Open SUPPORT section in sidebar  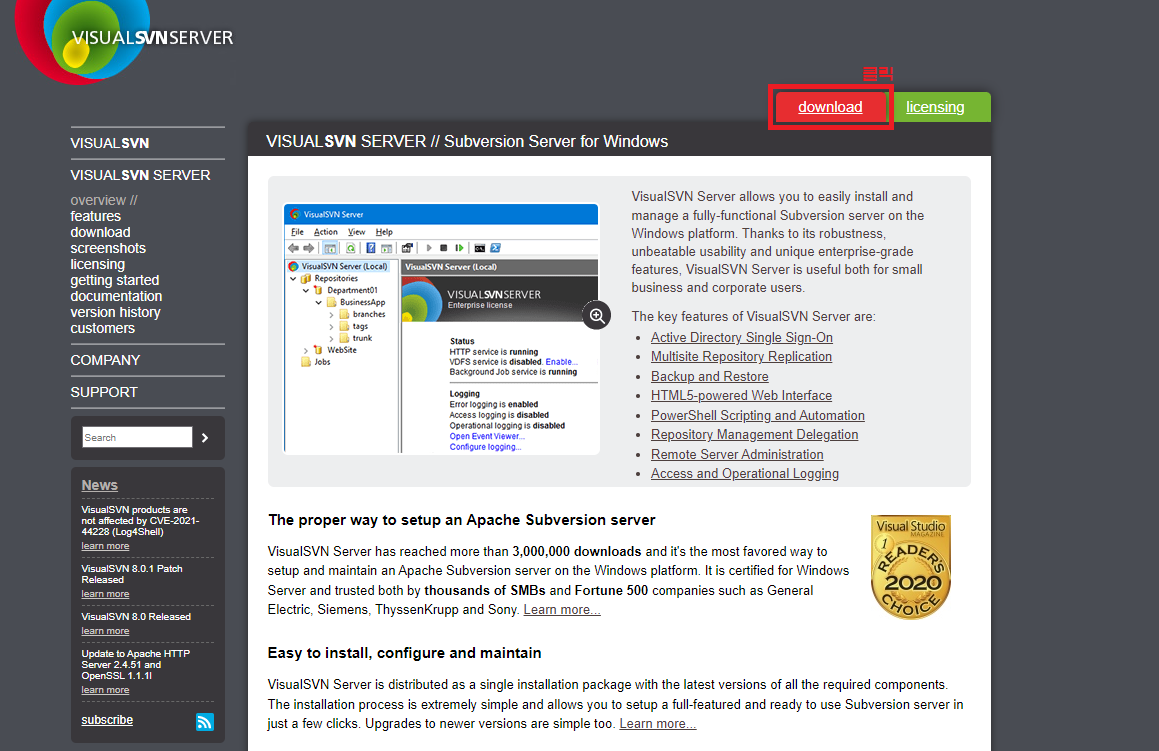(x=104, y=393)
